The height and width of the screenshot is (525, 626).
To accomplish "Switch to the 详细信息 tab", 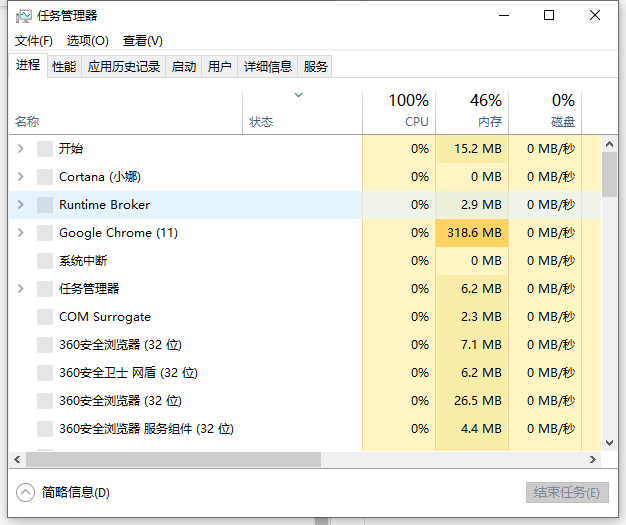I will point(267,67).
